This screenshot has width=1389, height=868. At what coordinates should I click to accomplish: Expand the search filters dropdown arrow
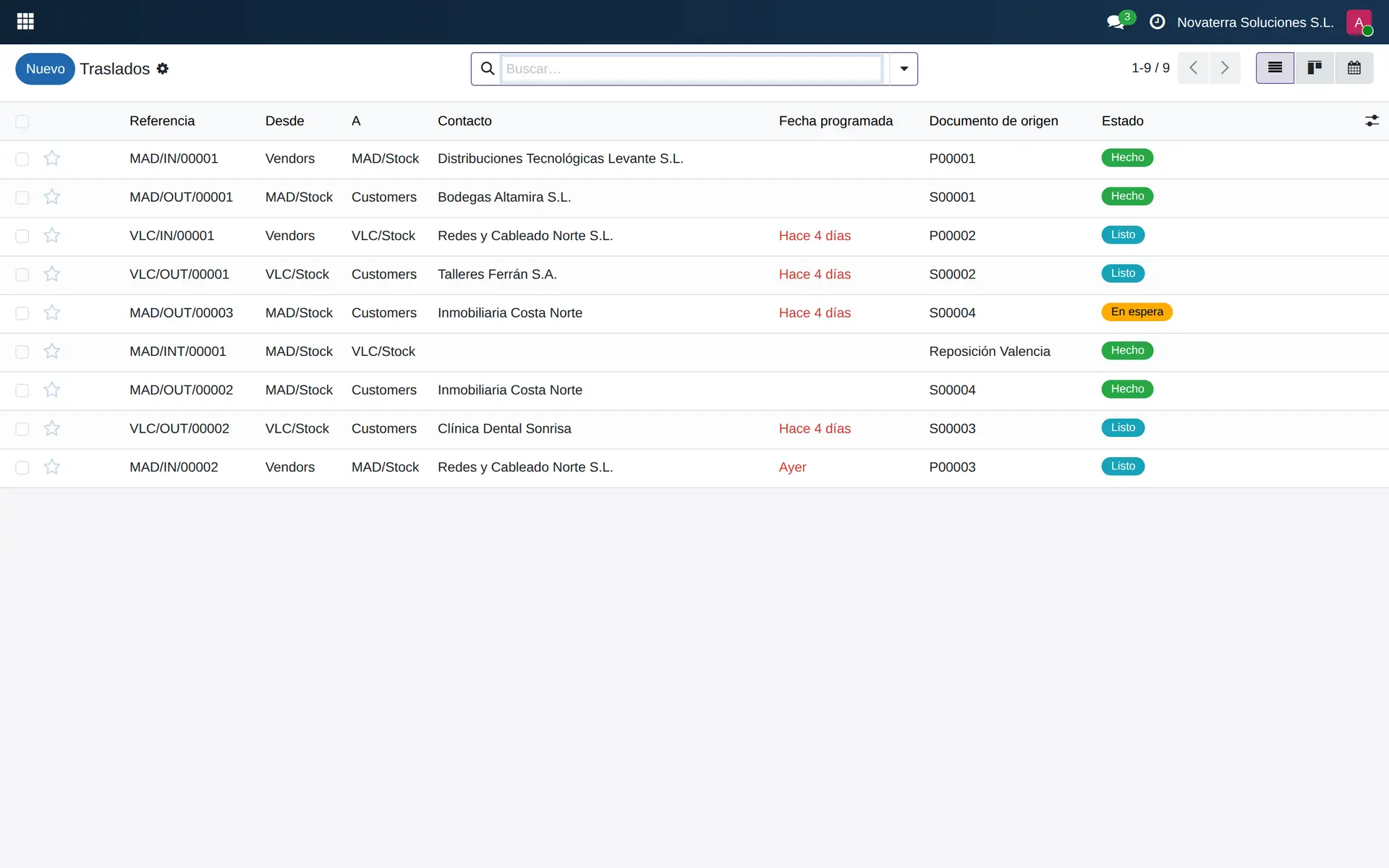904,69
